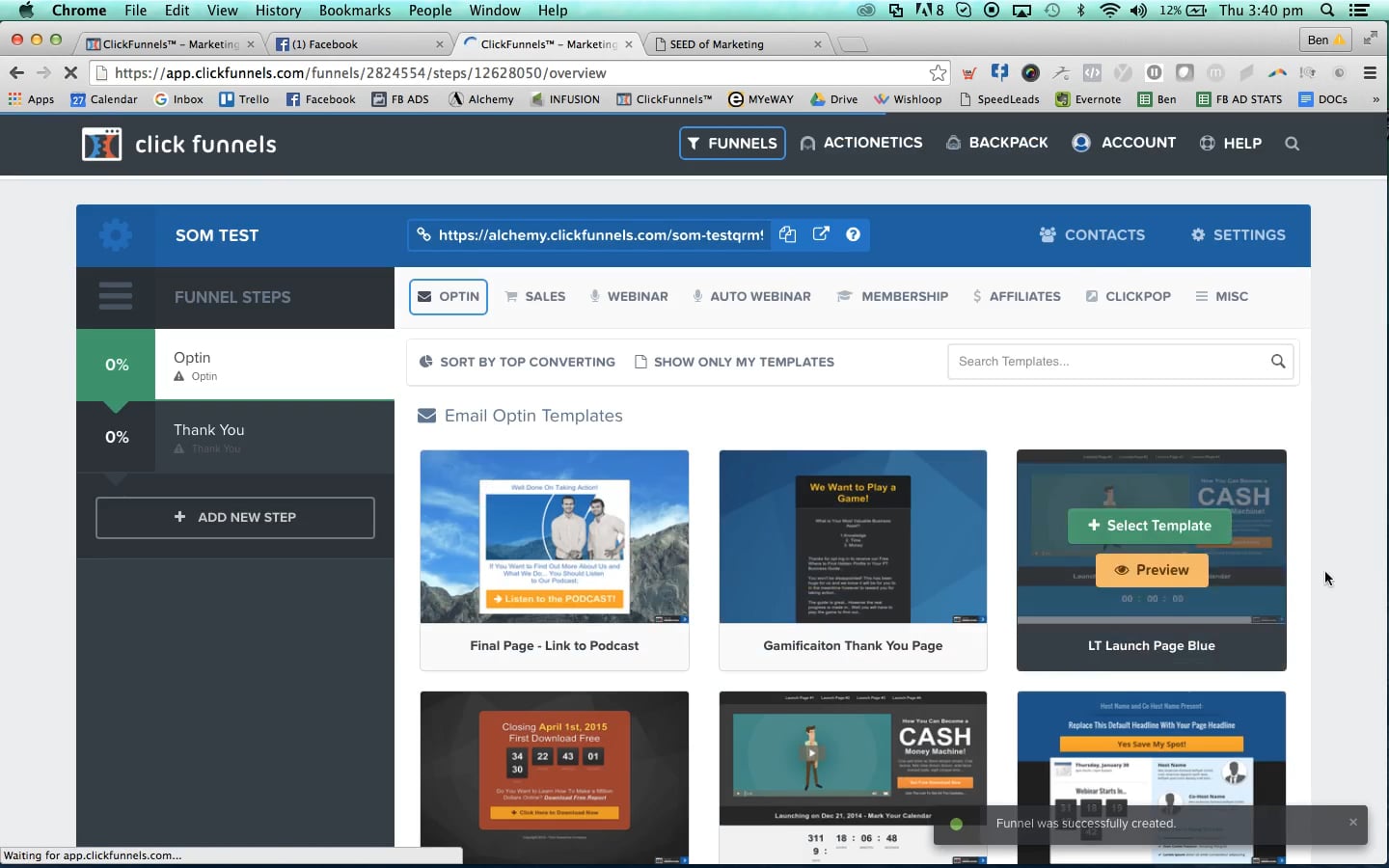
Task: Open the funnel settings gear icon
Action: (x=115, y=235)
